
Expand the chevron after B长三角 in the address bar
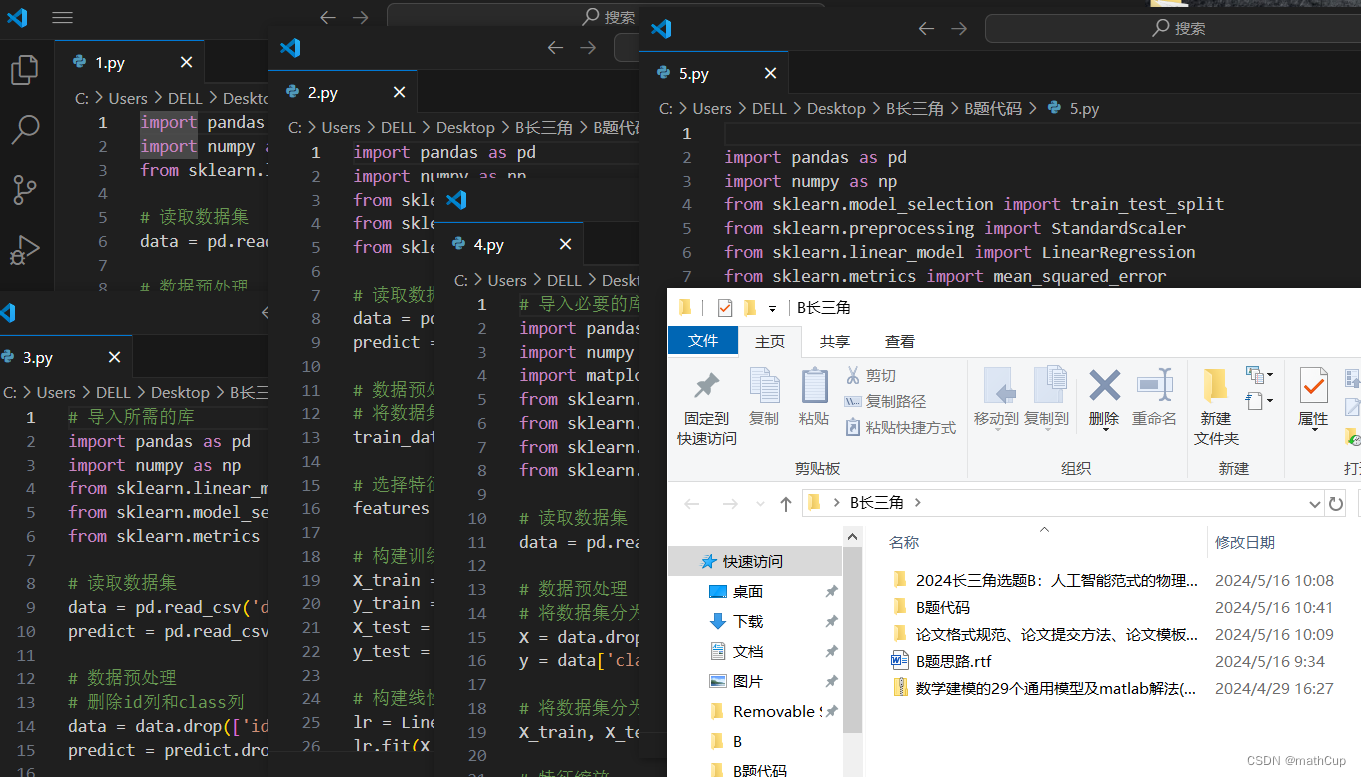[917, 503]
